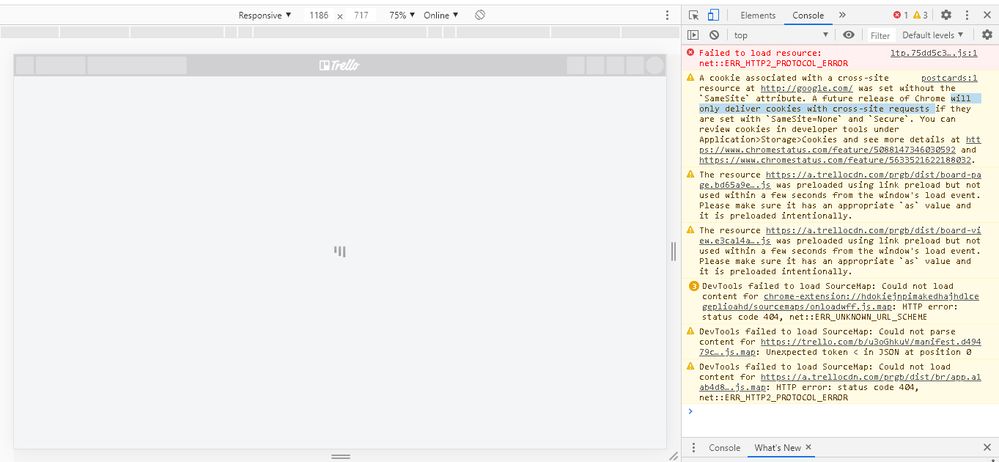Open the Elements tab
This screenshot has width=999, height=462.
click(x=758, y=15)
